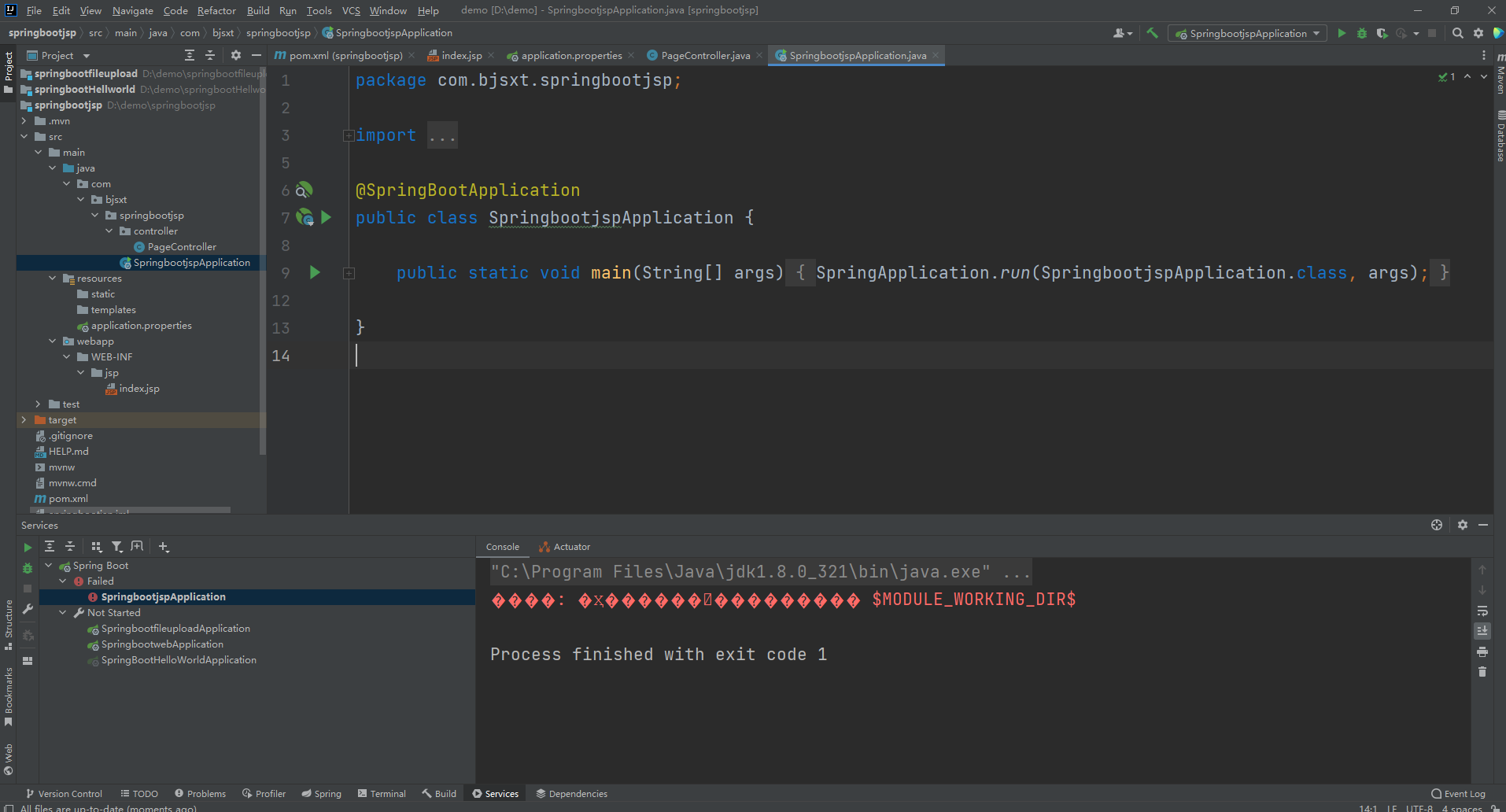The width and height of the screenshot is (1506, 812).
Task: Toggle the Web tool window sidebar button
Action: [9, 759]
